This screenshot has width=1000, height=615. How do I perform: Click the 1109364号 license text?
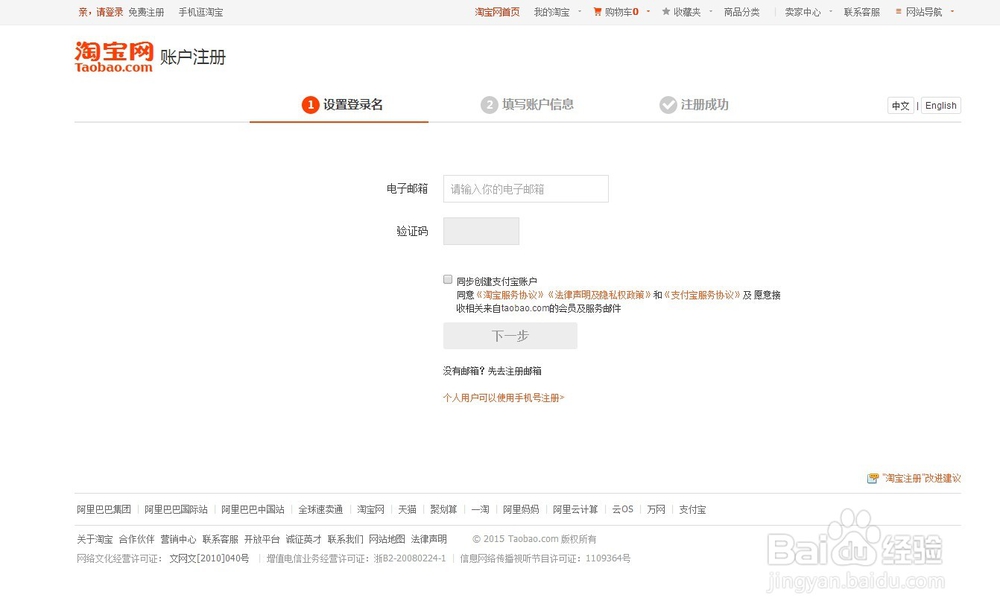click(x=608, y=558)
